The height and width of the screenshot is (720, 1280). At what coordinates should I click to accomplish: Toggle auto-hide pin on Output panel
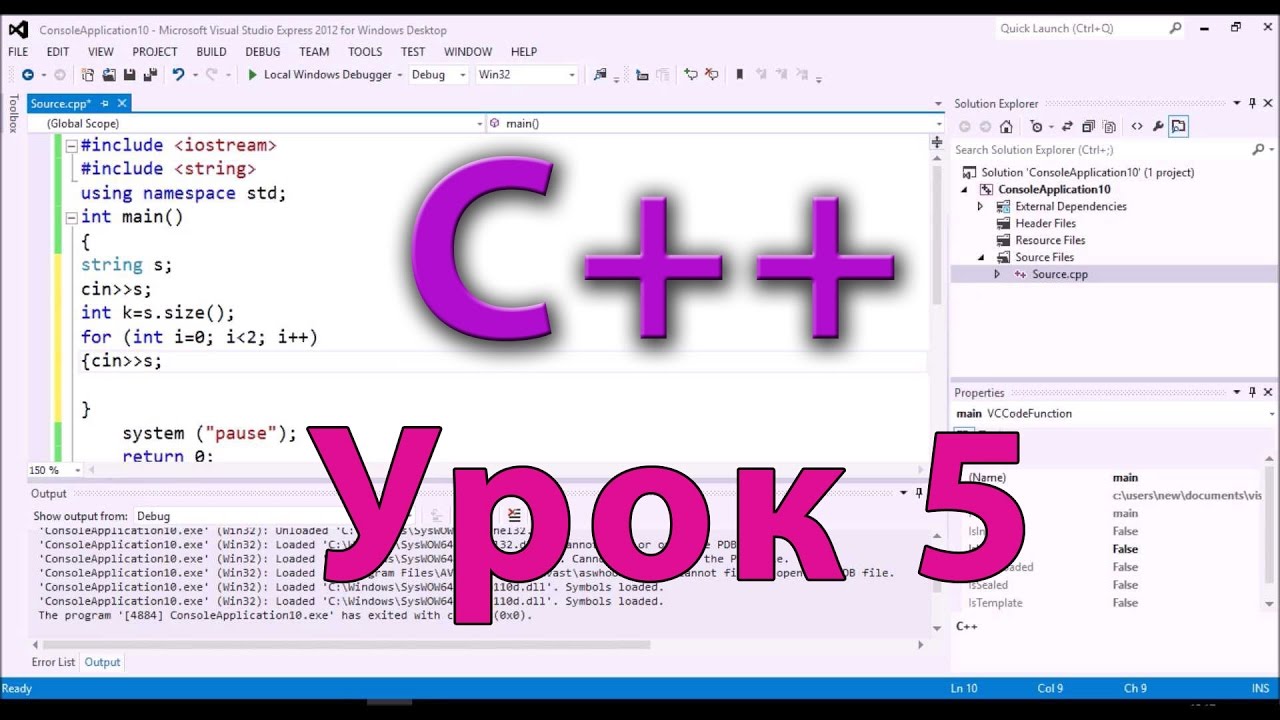tap(919, 493)
